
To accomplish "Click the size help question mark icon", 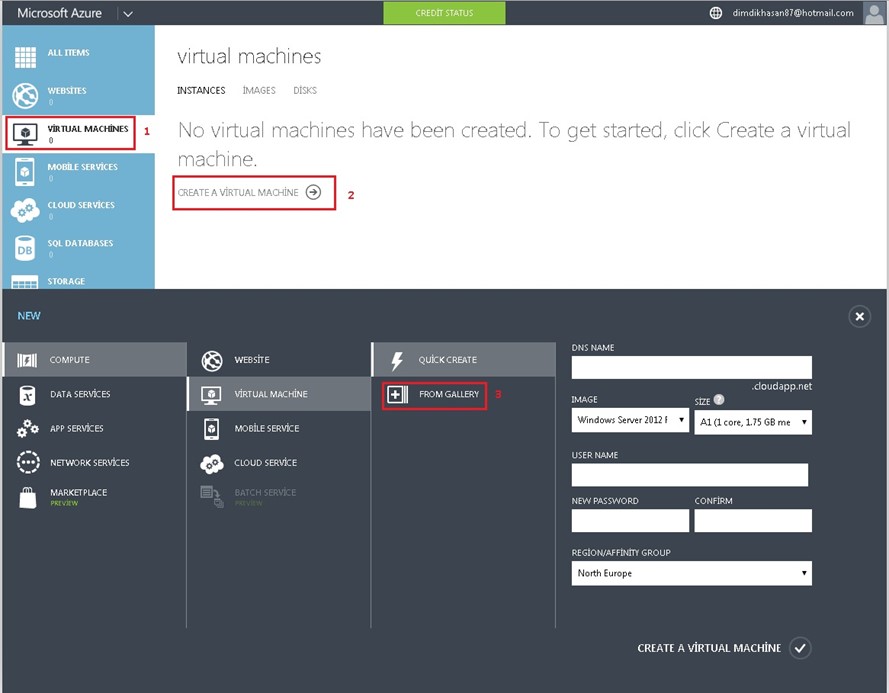I will click(718, 400).
